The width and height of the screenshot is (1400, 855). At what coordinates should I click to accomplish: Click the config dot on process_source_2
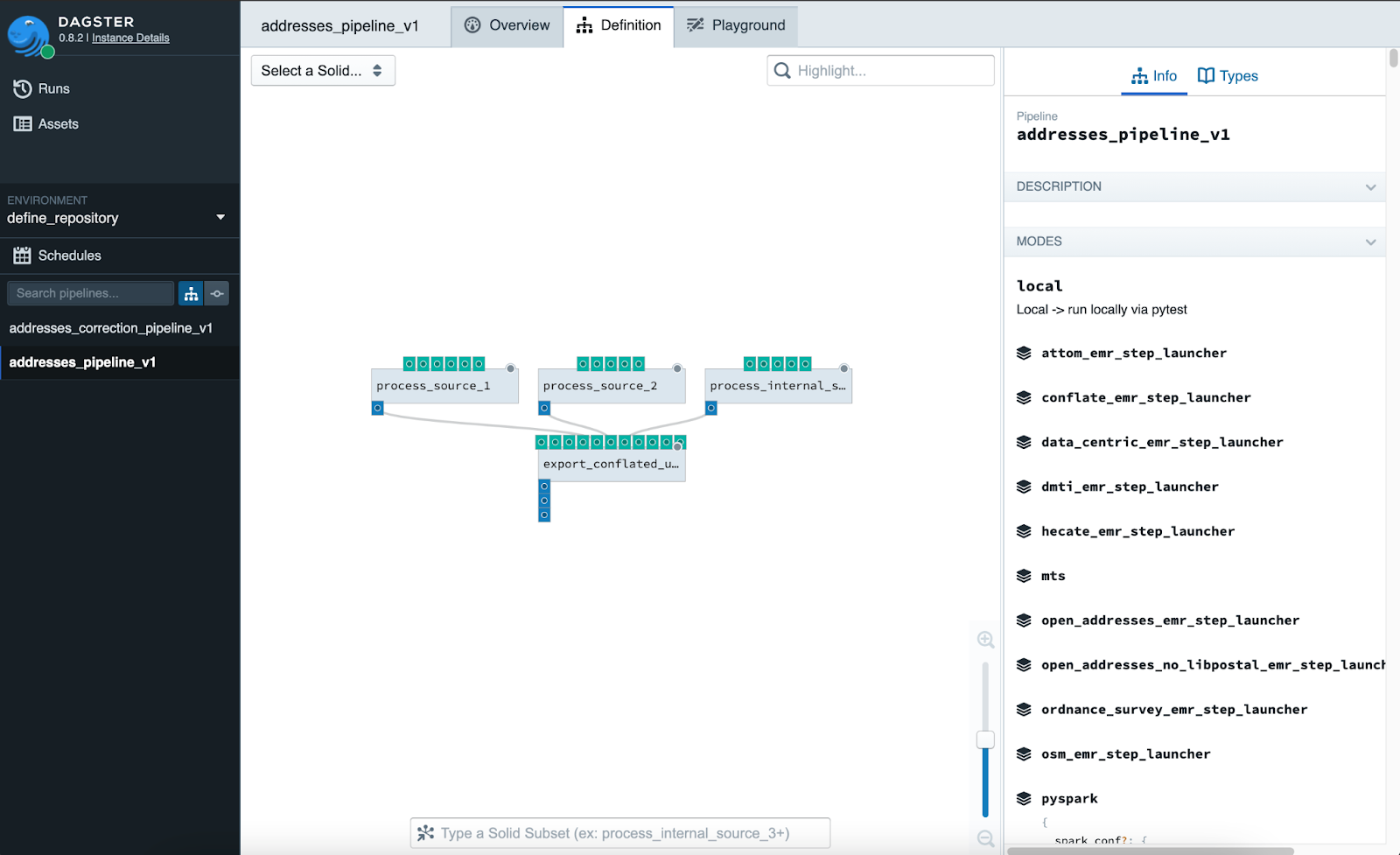pyautogui.click(x=677, y=368)
